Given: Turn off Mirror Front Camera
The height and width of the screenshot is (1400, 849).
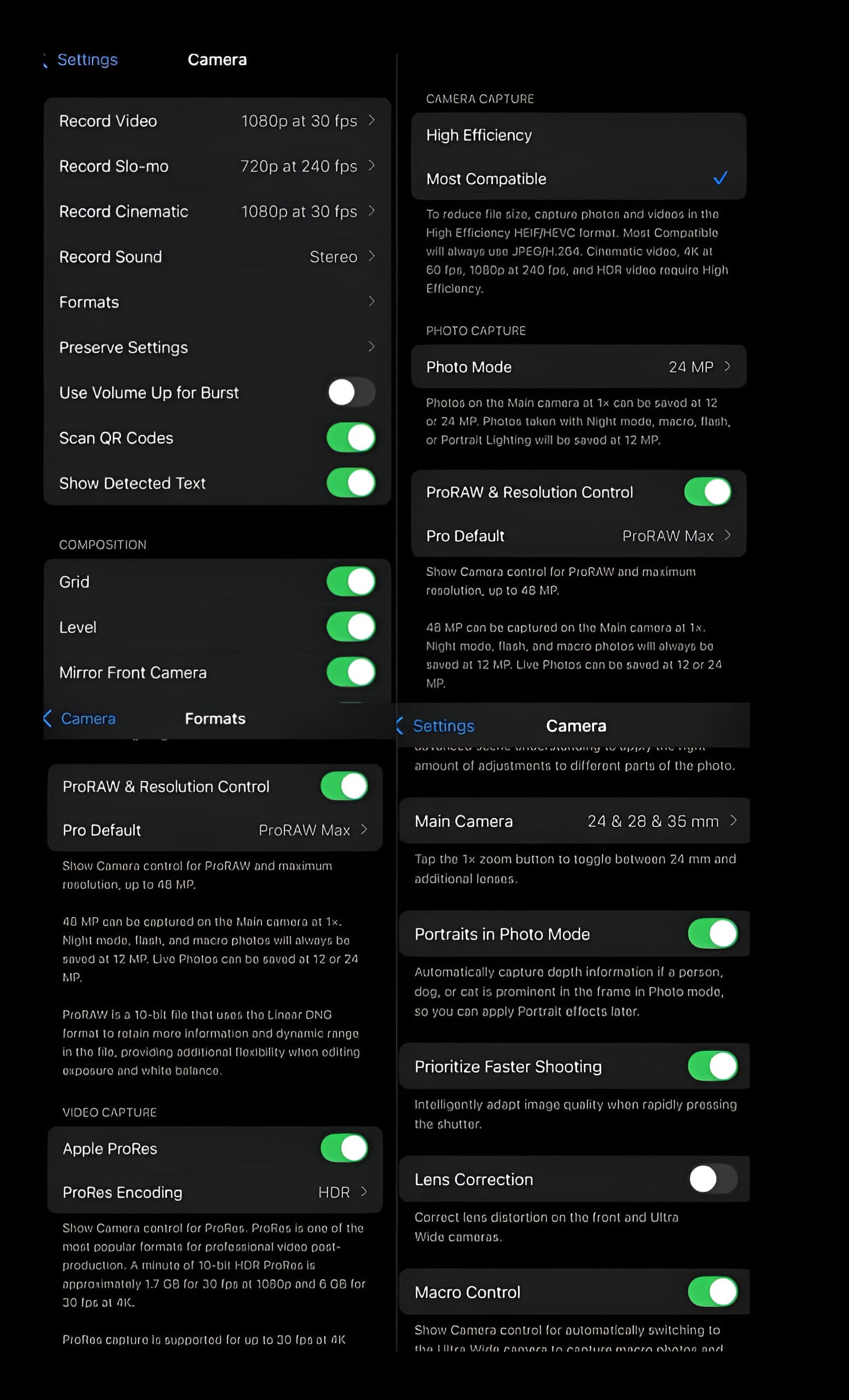Looking at the screenshot, I should (x=350, y=672).
